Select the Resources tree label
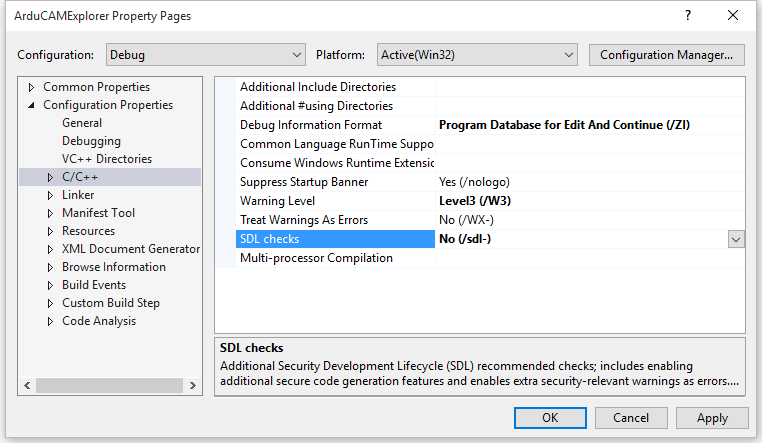762x443 pixels. [88, 231]
